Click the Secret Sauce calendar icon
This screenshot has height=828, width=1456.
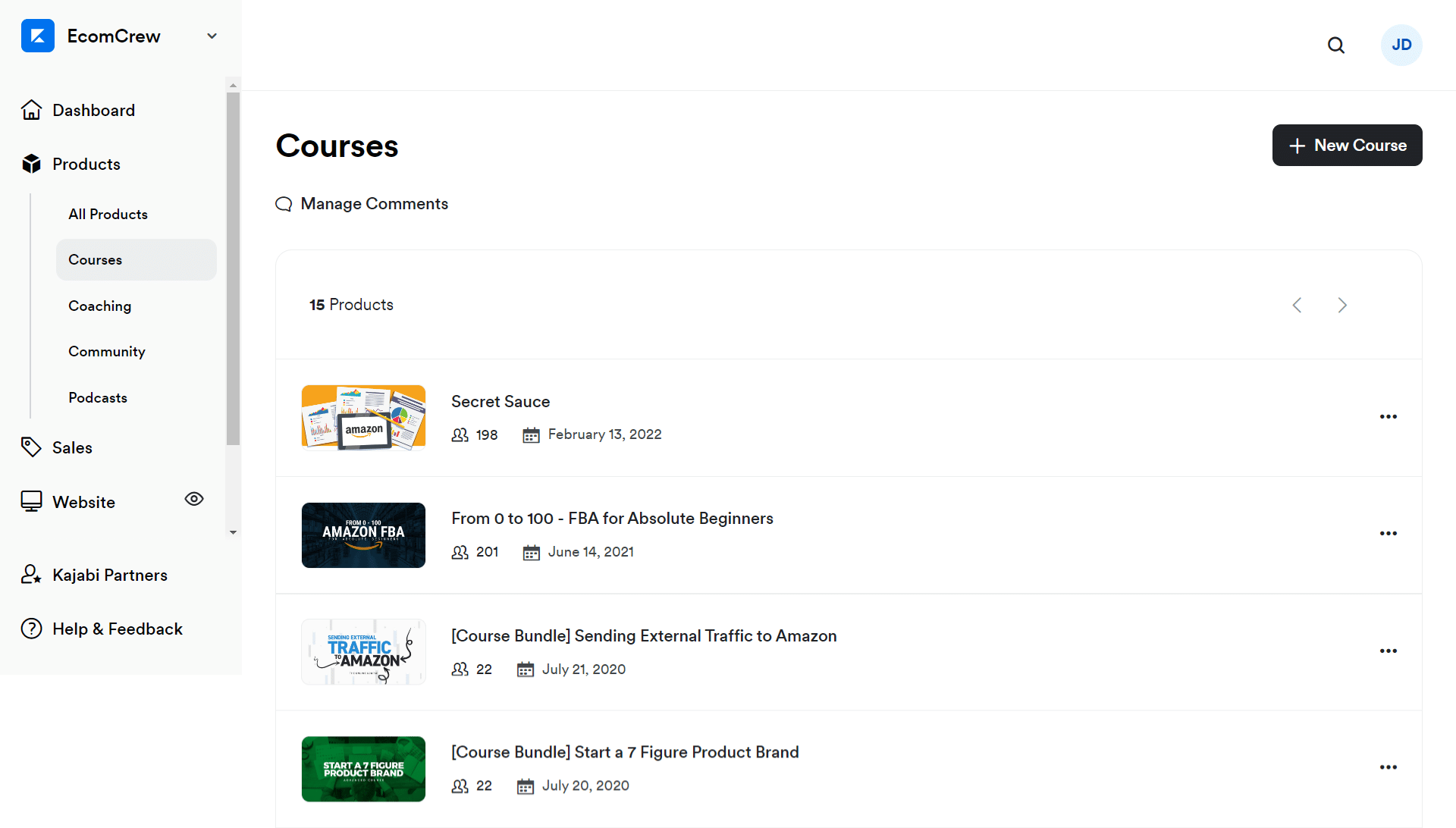531,434
